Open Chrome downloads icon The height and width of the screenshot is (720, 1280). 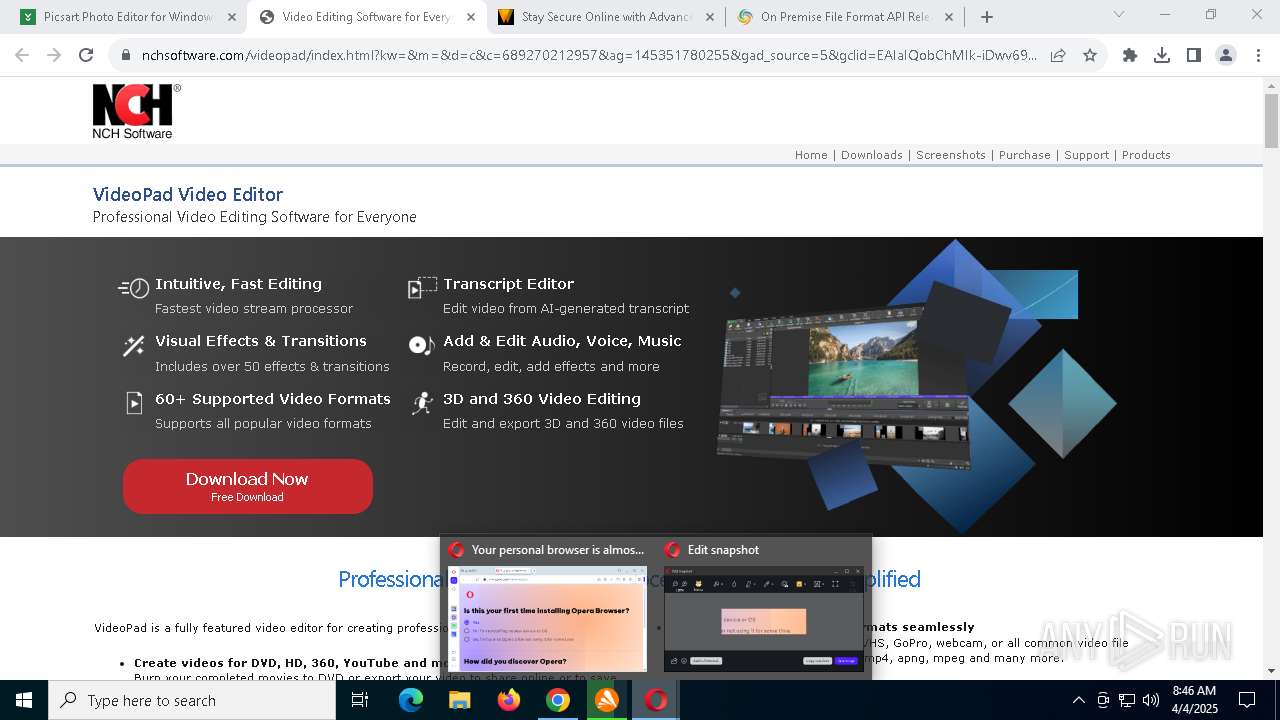(1162, 56)
